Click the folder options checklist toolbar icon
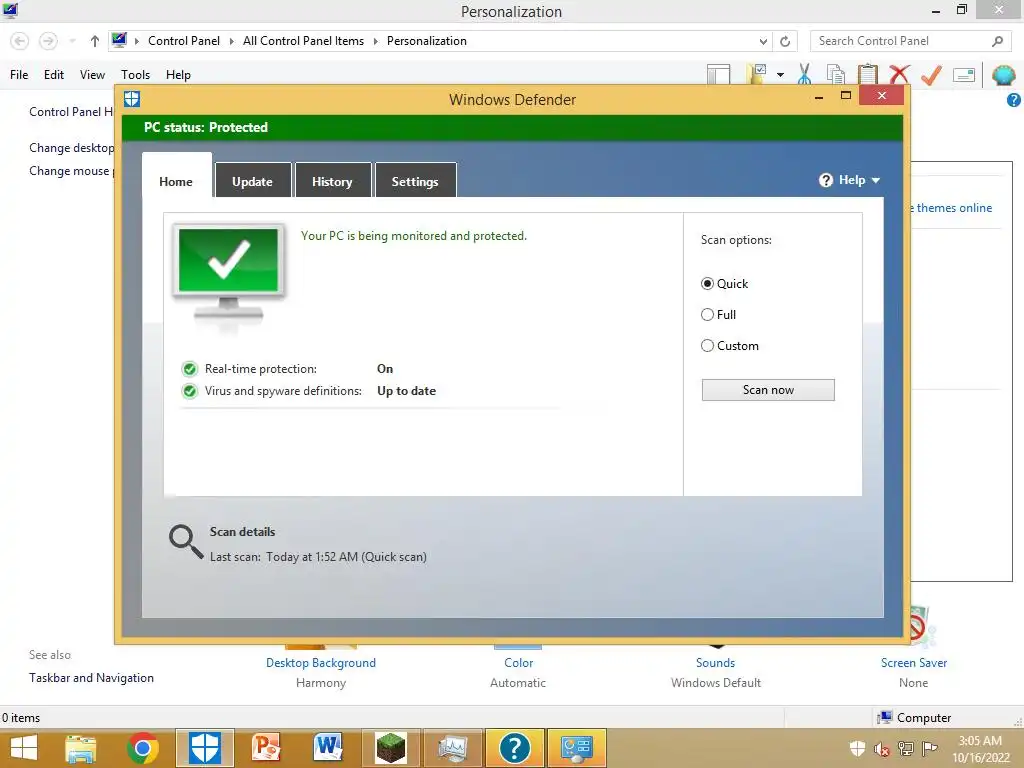Image resolution: width=1024 pixels, height=768 pixels. [757, 74]
